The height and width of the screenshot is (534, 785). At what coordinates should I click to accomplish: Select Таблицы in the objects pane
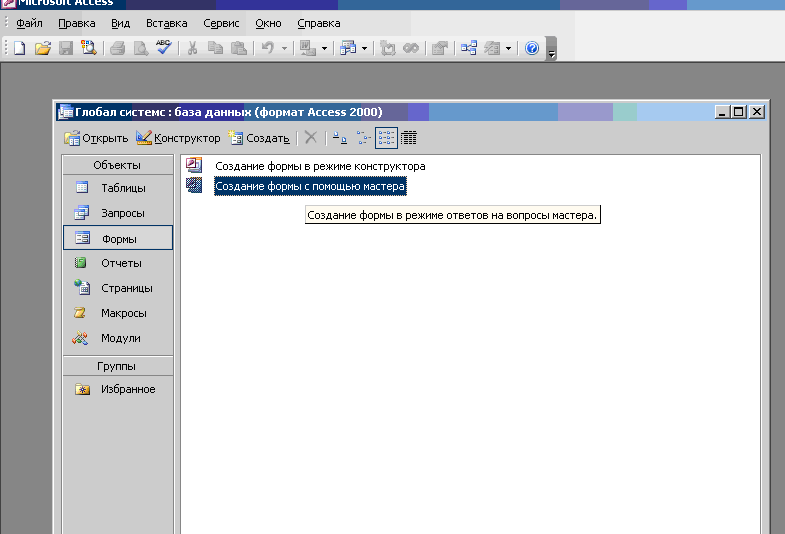click(118, 188)
